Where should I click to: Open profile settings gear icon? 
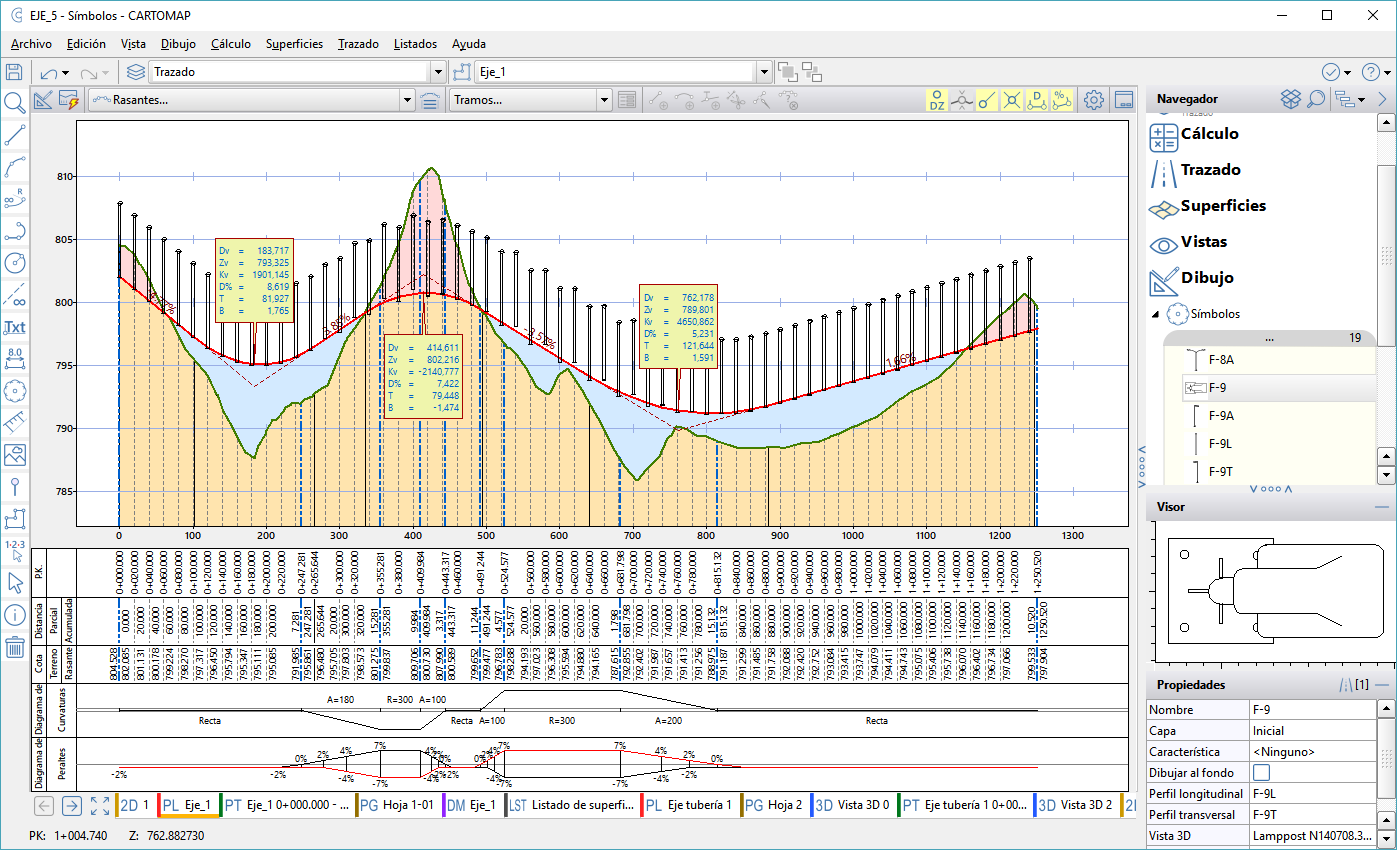click(x=1094, y=100)
